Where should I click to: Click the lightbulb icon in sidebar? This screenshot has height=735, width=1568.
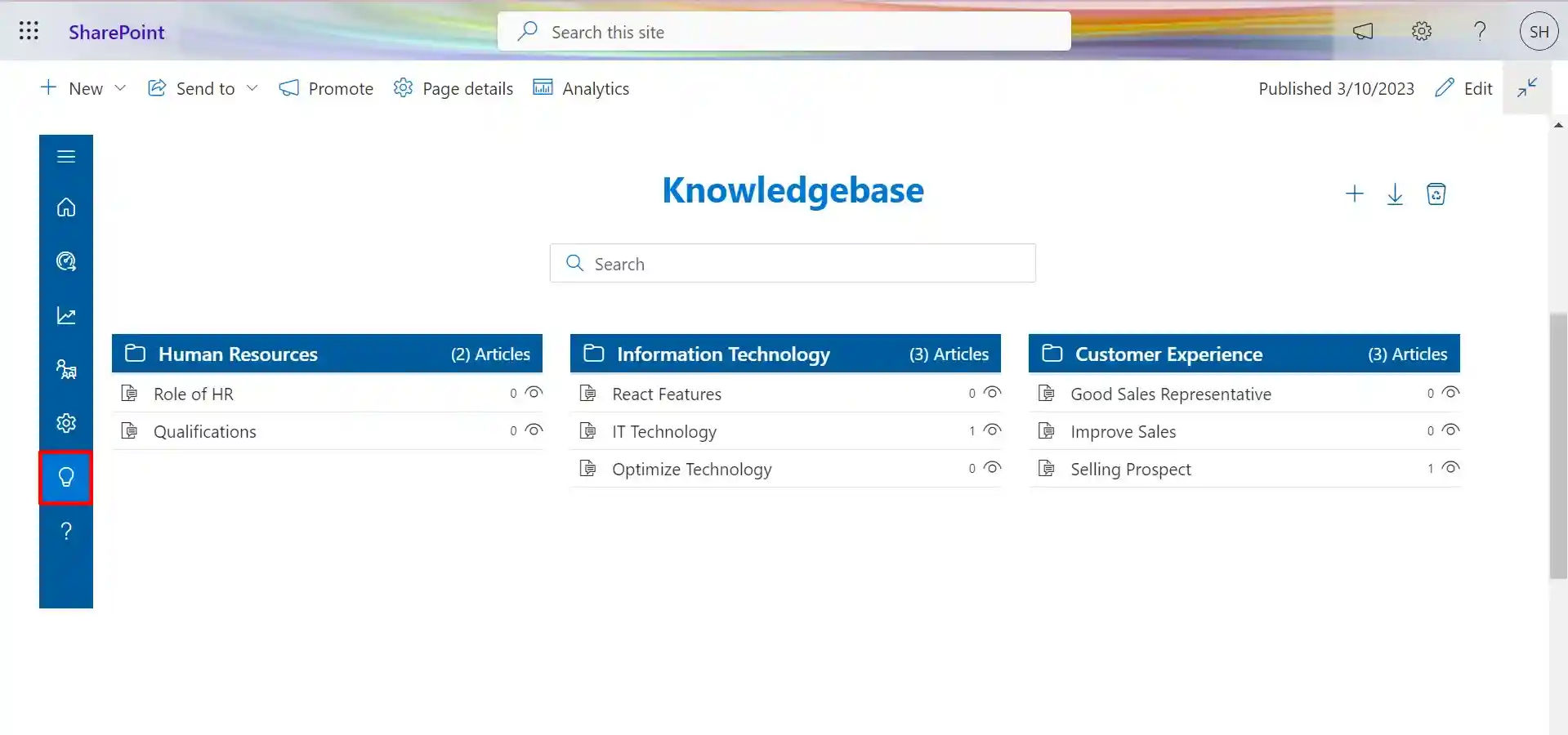(66, 477)
